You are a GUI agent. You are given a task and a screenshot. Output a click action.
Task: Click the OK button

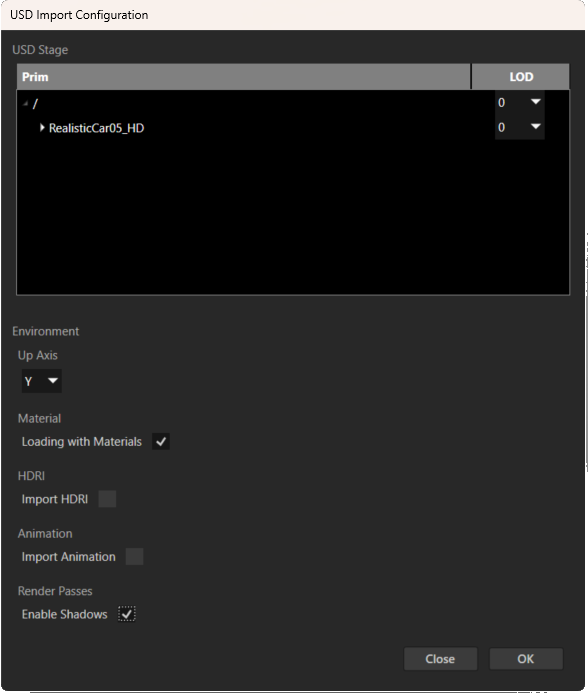(x=526, y=659)
